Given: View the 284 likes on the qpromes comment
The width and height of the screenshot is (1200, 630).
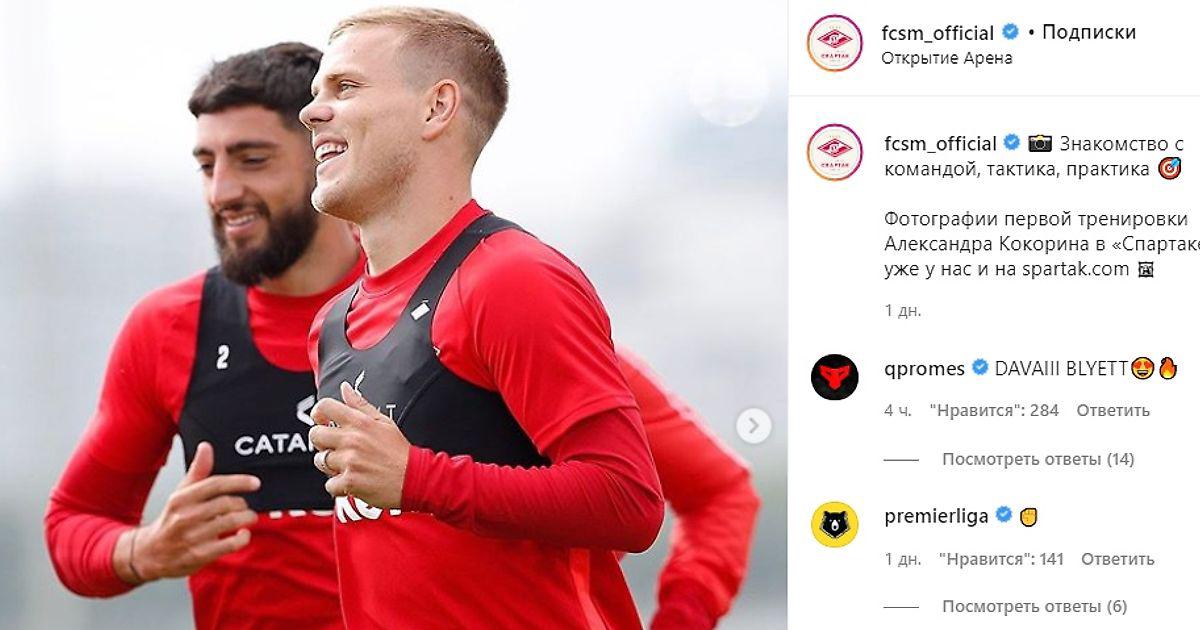Looking at the screenshot, I should 993,410.
